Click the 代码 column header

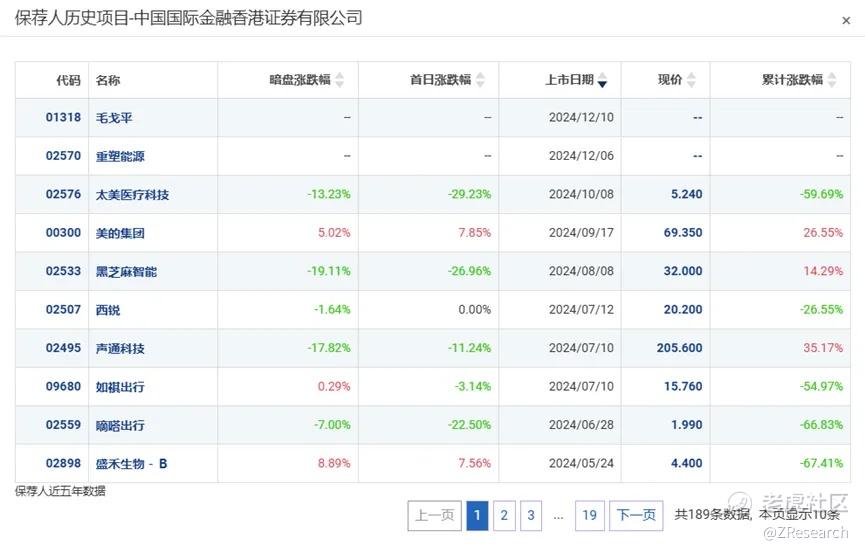pyautogui.click(x=68, y=80)
